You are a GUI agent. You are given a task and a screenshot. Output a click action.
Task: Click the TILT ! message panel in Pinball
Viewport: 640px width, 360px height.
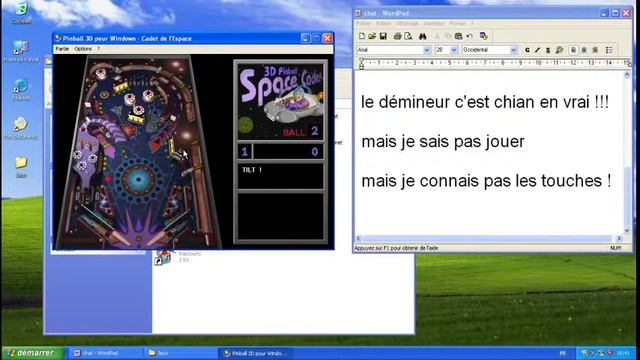[280, 176]
